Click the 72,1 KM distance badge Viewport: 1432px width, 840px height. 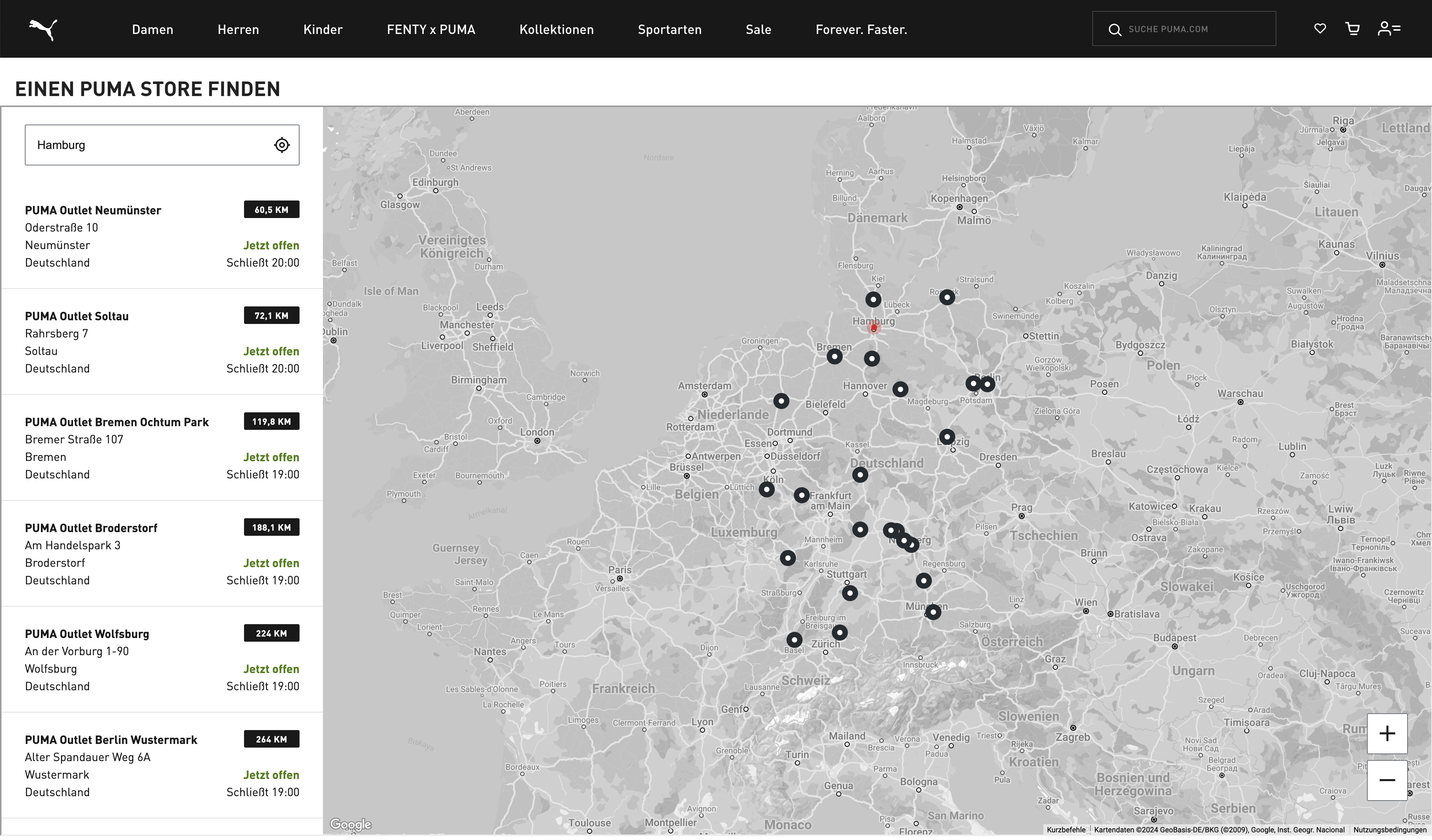(x=272, y=315)
